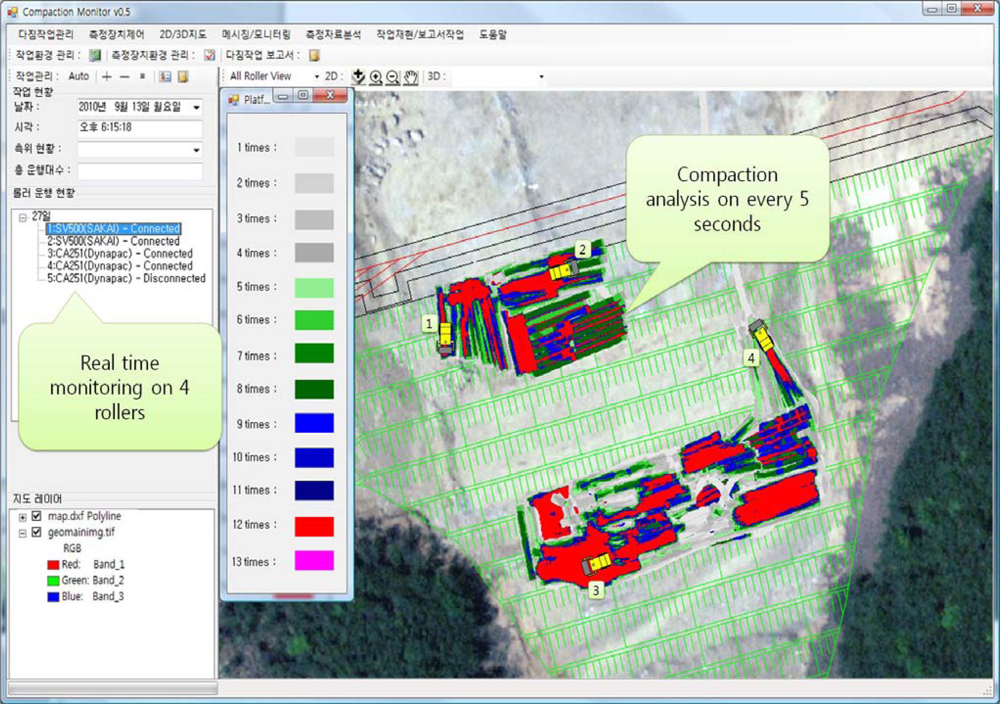
Task: Select the pan hand tool
Action: click(x=410, y=77)
